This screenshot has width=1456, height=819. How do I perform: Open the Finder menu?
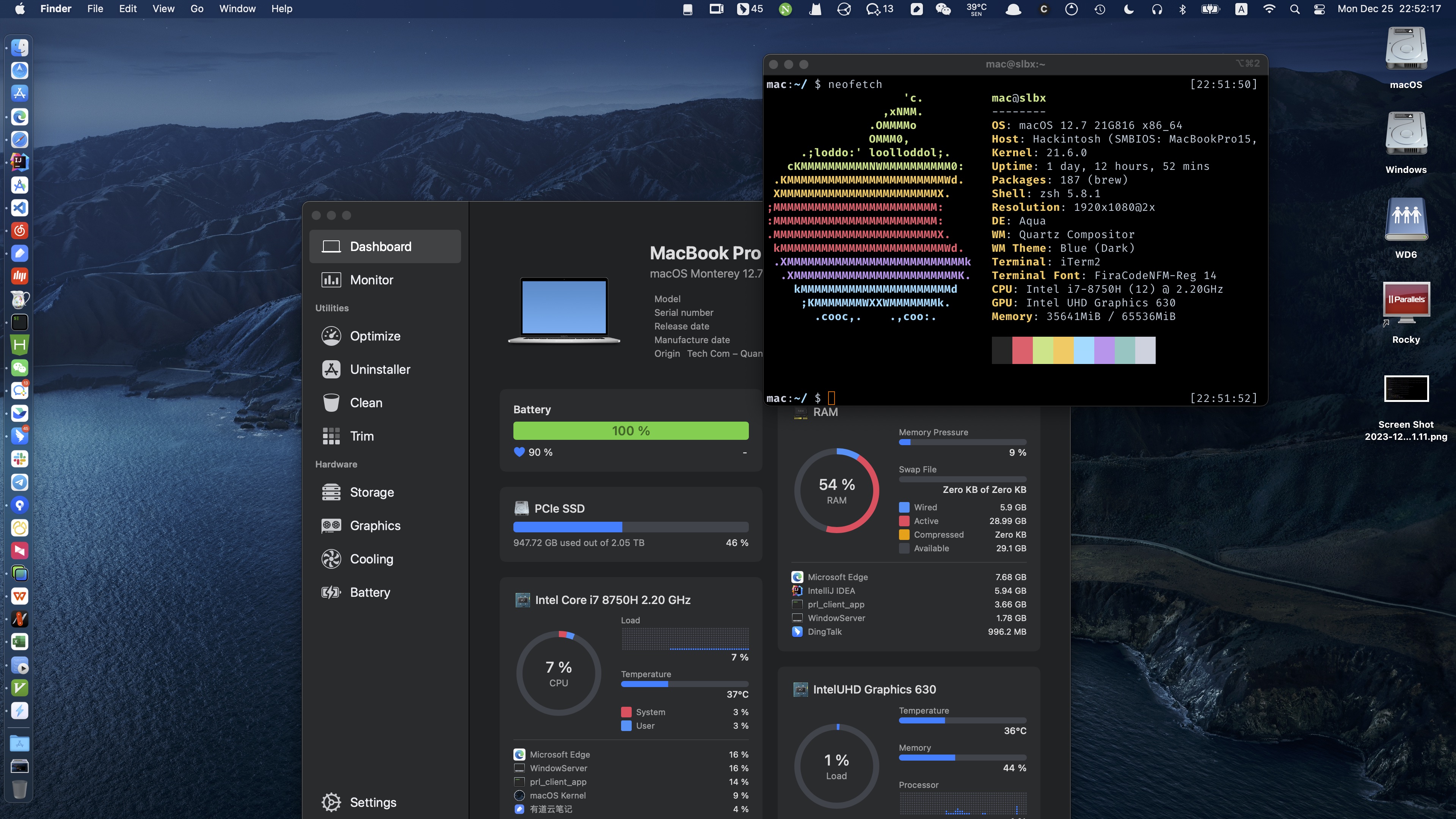[56, 8]
